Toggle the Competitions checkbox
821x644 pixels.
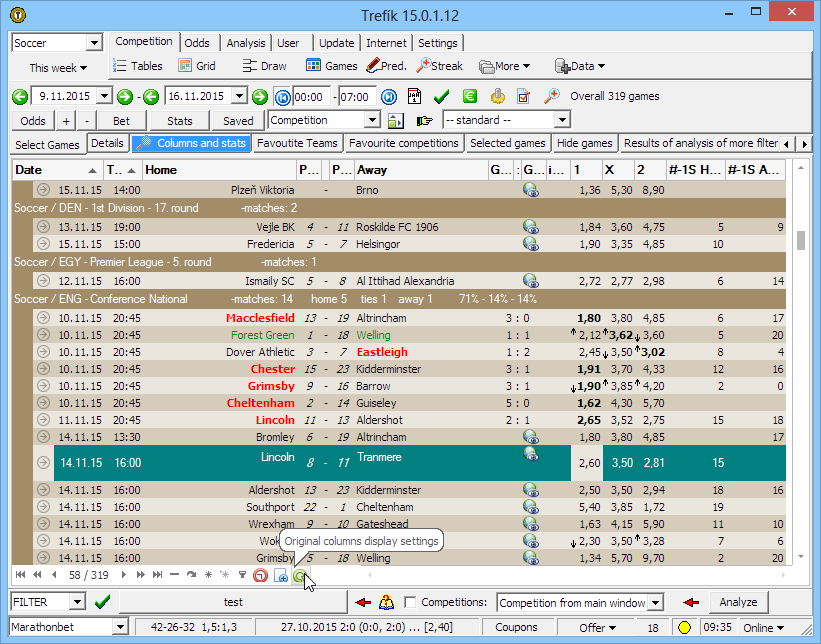coord(410,603)
